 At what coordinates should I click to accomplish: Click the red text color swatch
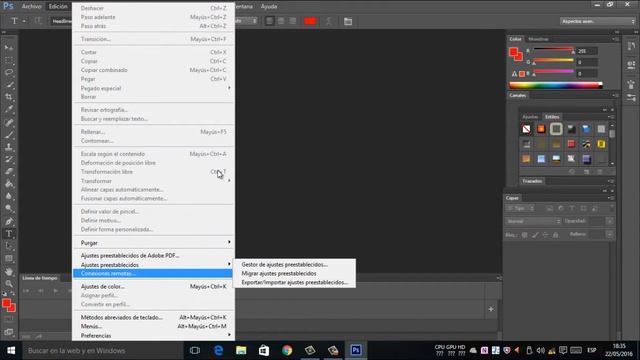pyautogui.click(x=310, y=21)
